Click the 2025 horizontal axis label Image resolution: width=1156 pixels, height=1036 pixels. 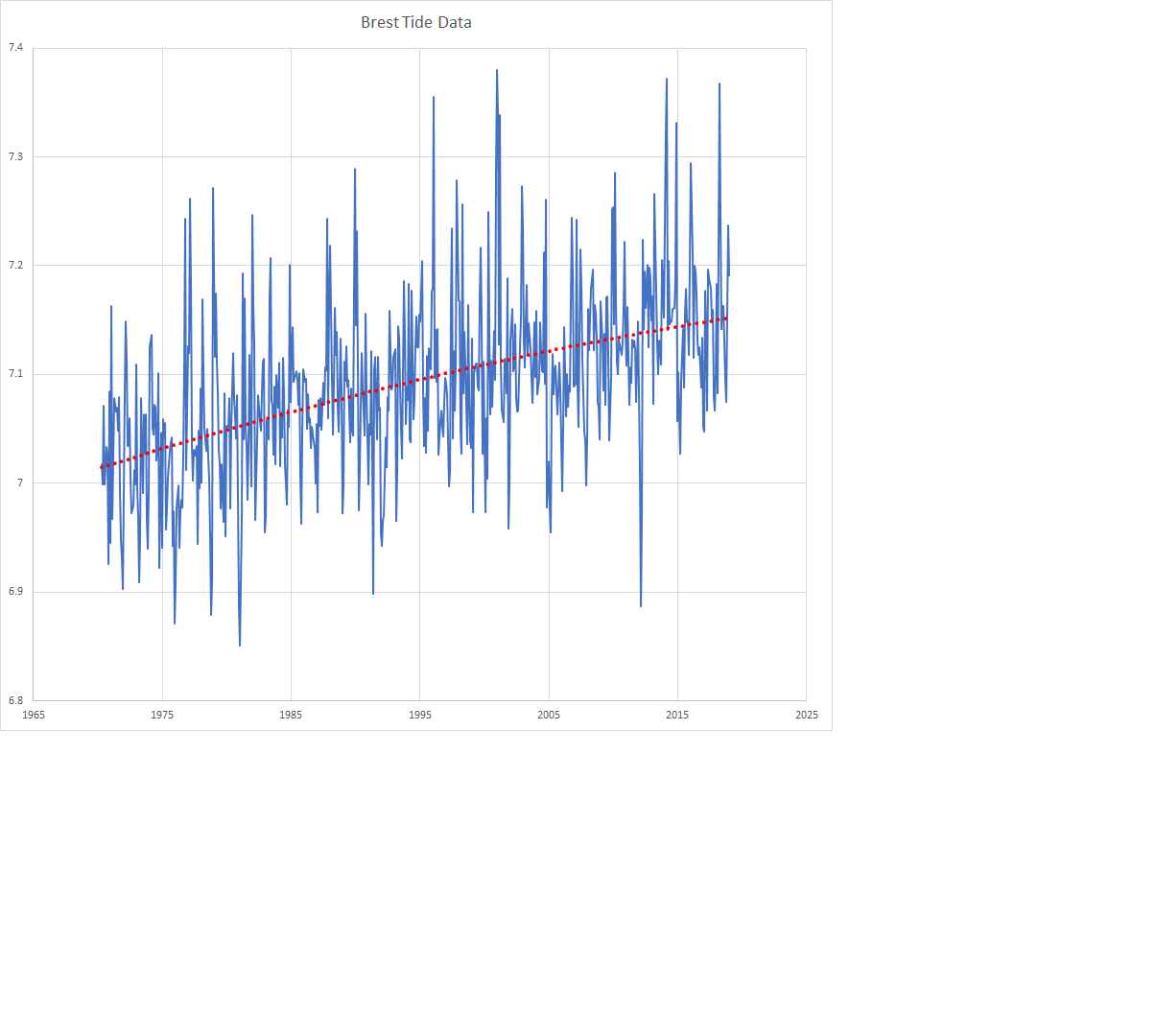[807, 715]
